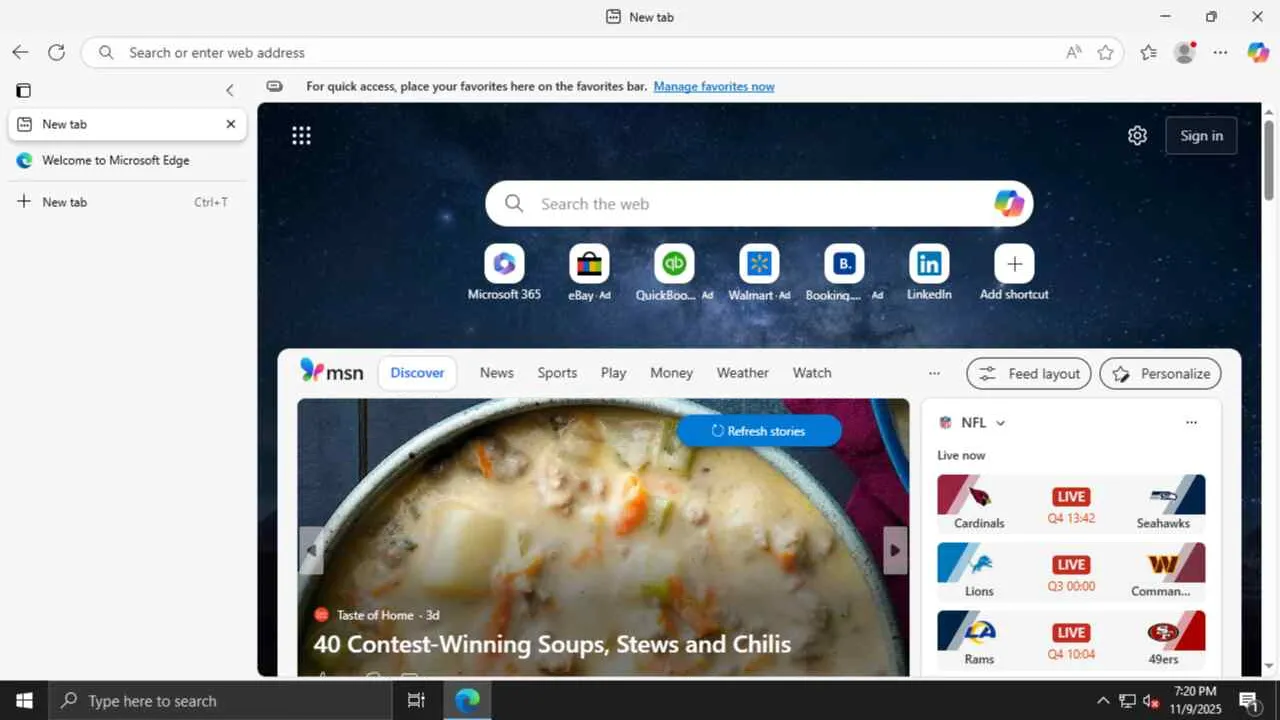
Task: Open the Feed layout options
Action: 1029,374
